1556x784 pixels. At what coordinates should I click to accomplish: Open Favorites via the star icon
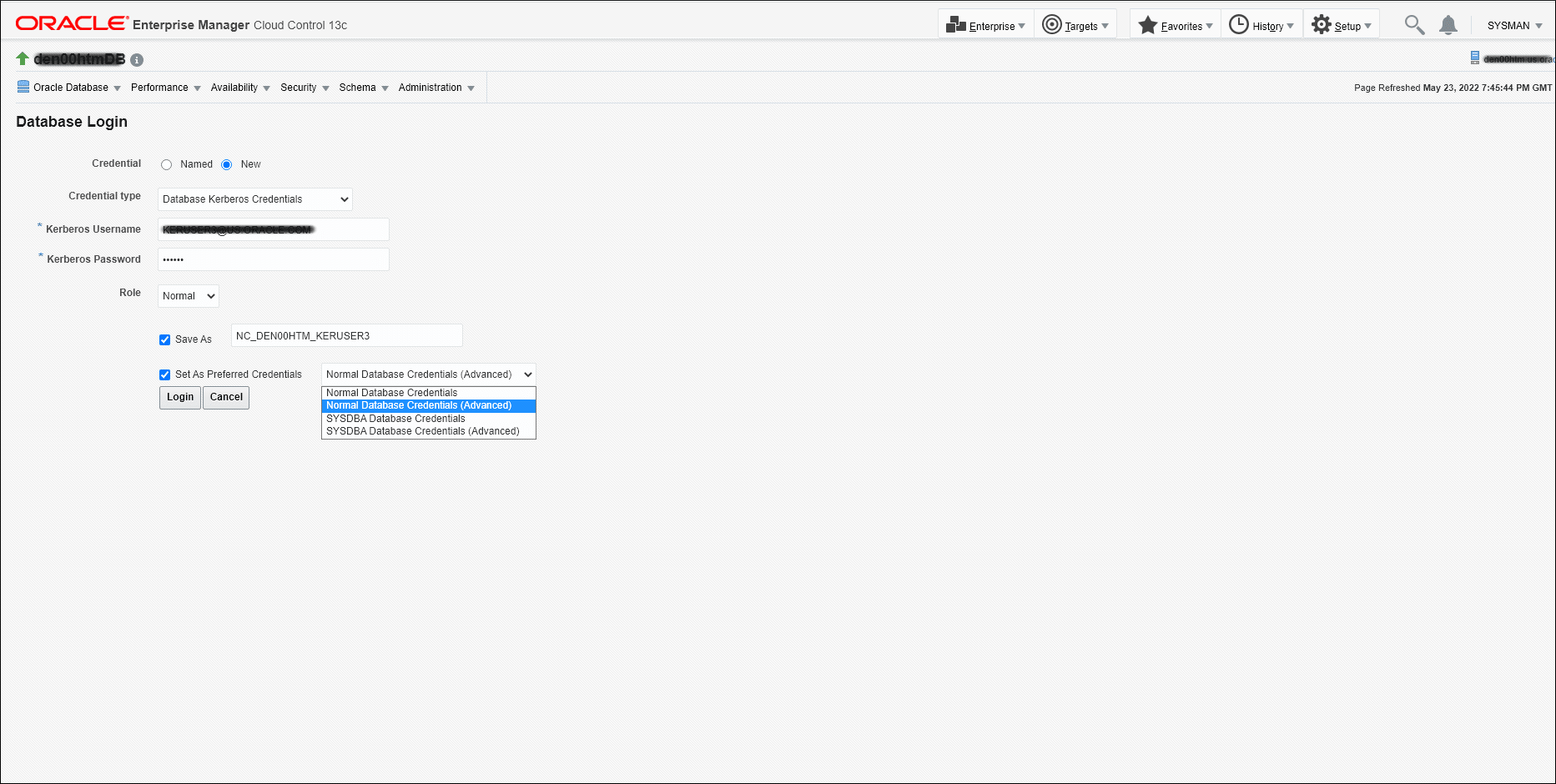click(1149, 23)
